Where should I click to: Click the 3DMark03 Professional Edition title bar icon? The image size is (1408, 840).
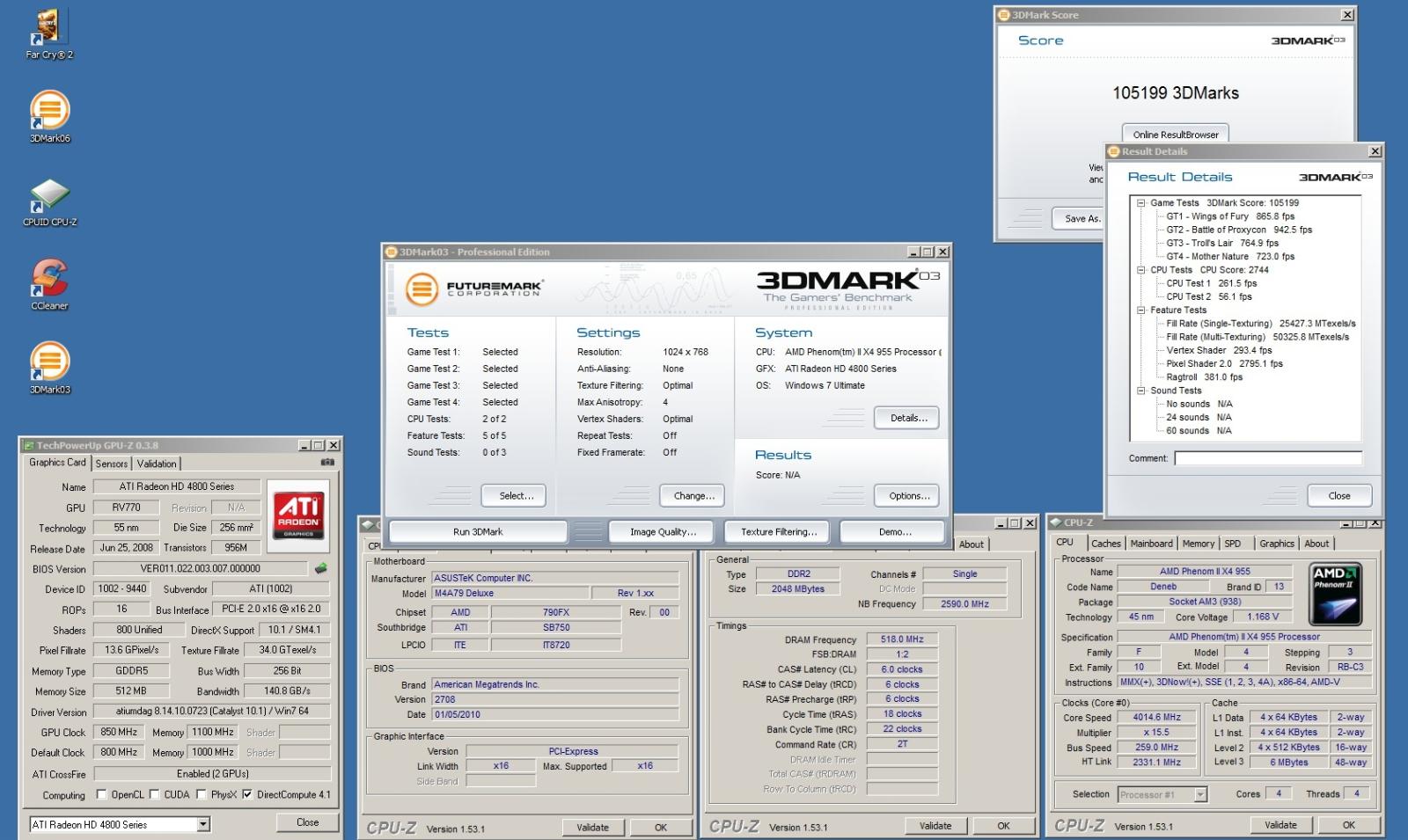coord(392,252)
